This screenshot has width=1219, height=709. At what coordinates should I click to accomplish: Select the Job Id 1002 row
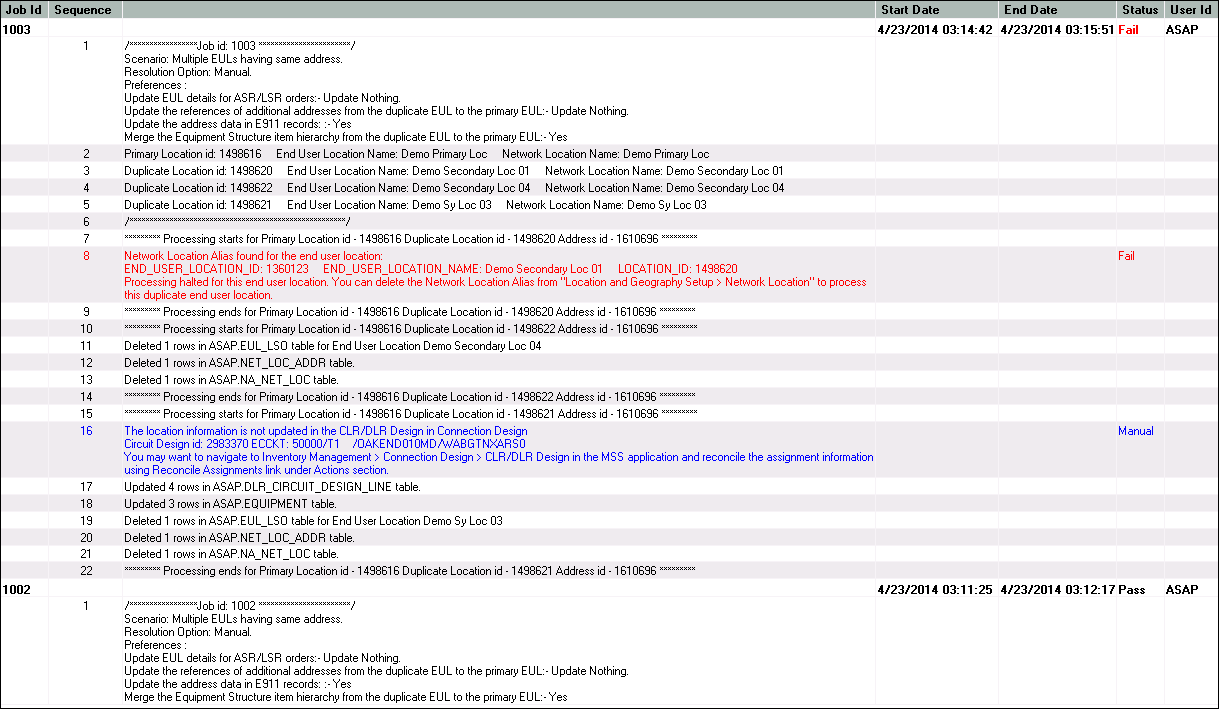(609, 590)
